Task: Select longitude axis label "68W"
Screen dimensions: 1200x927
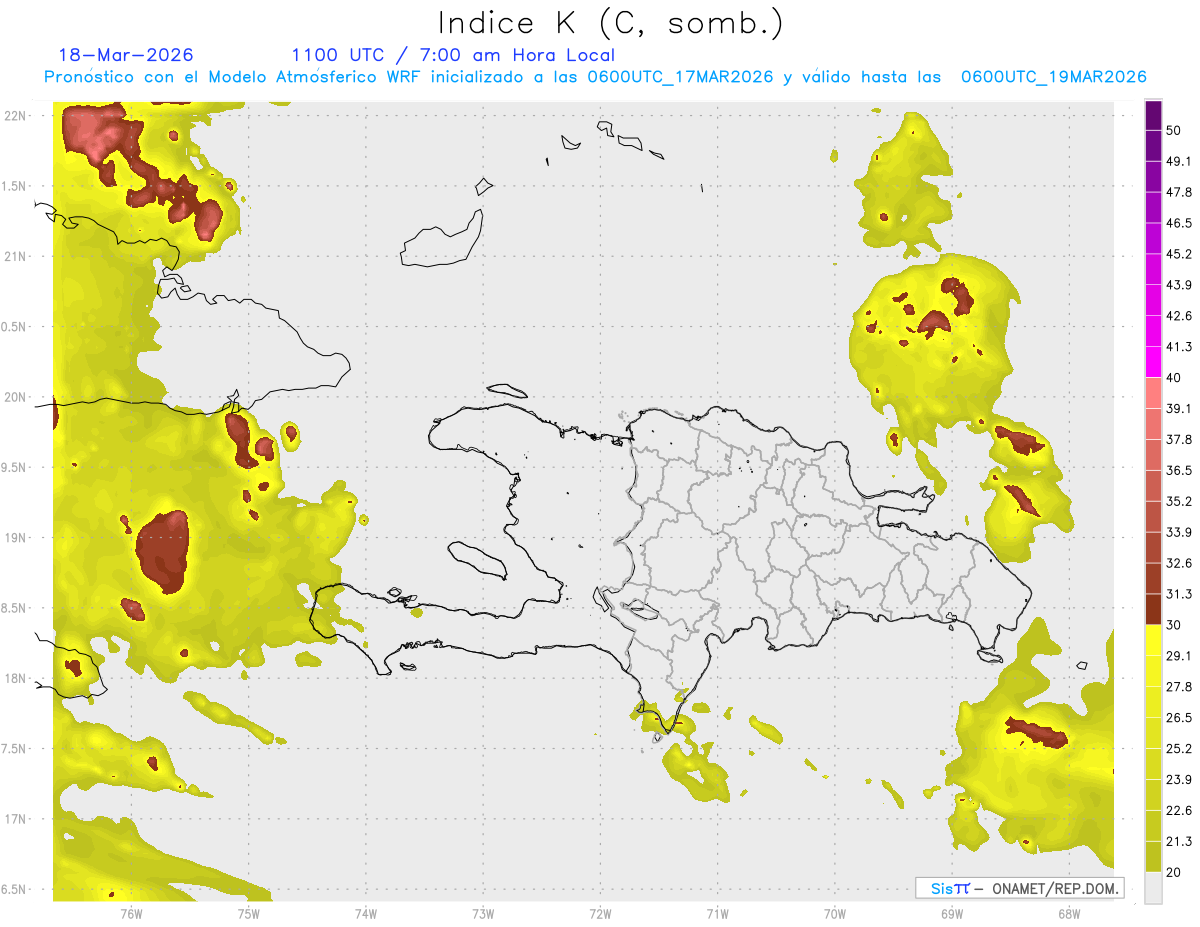Action: (x=1068, y=913)
